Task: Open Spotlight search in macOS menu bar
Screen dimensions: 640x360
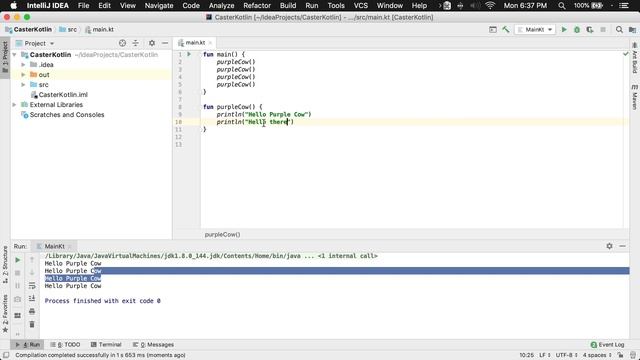Action: pyautogui.click(x=562, y=6)
